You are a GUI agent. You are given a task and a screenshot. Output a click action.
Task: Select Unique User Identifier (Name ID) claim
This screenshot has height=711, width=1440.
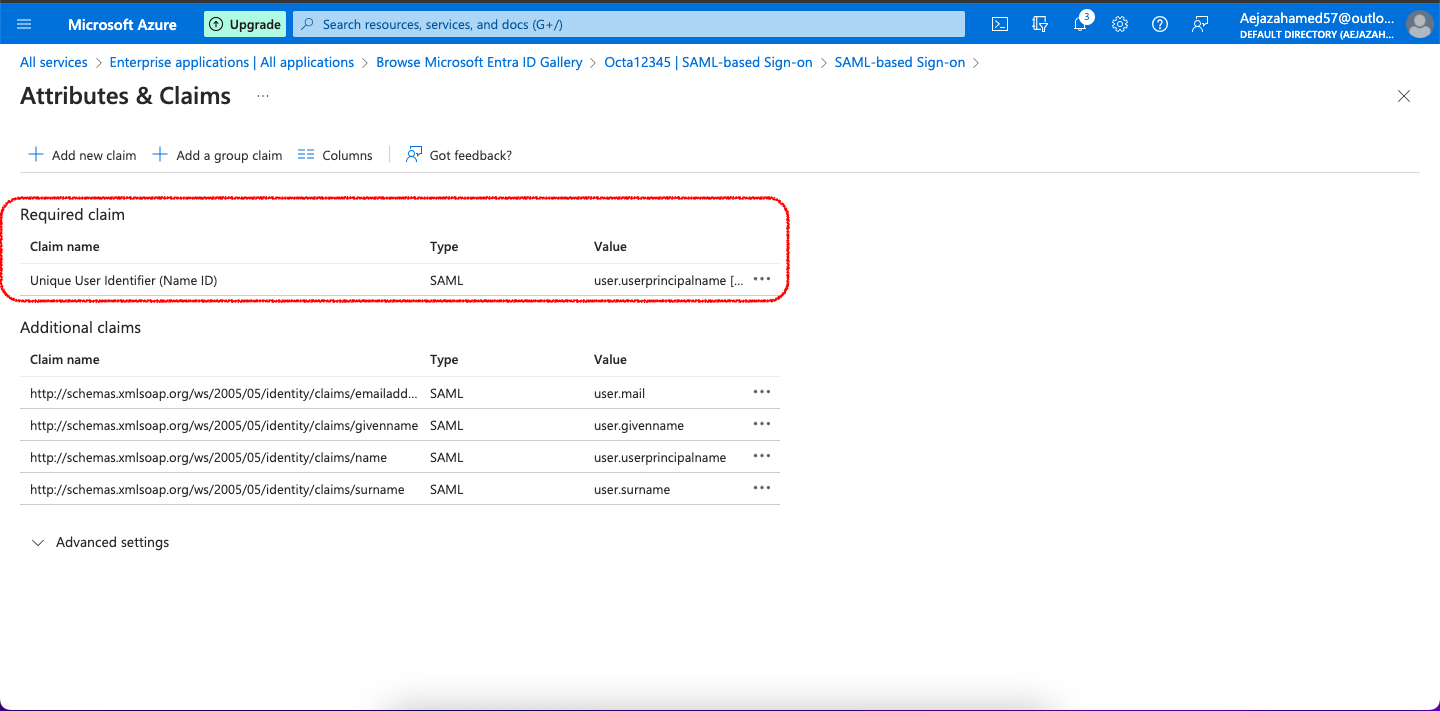pyautogui.click(x=124, y=281)
